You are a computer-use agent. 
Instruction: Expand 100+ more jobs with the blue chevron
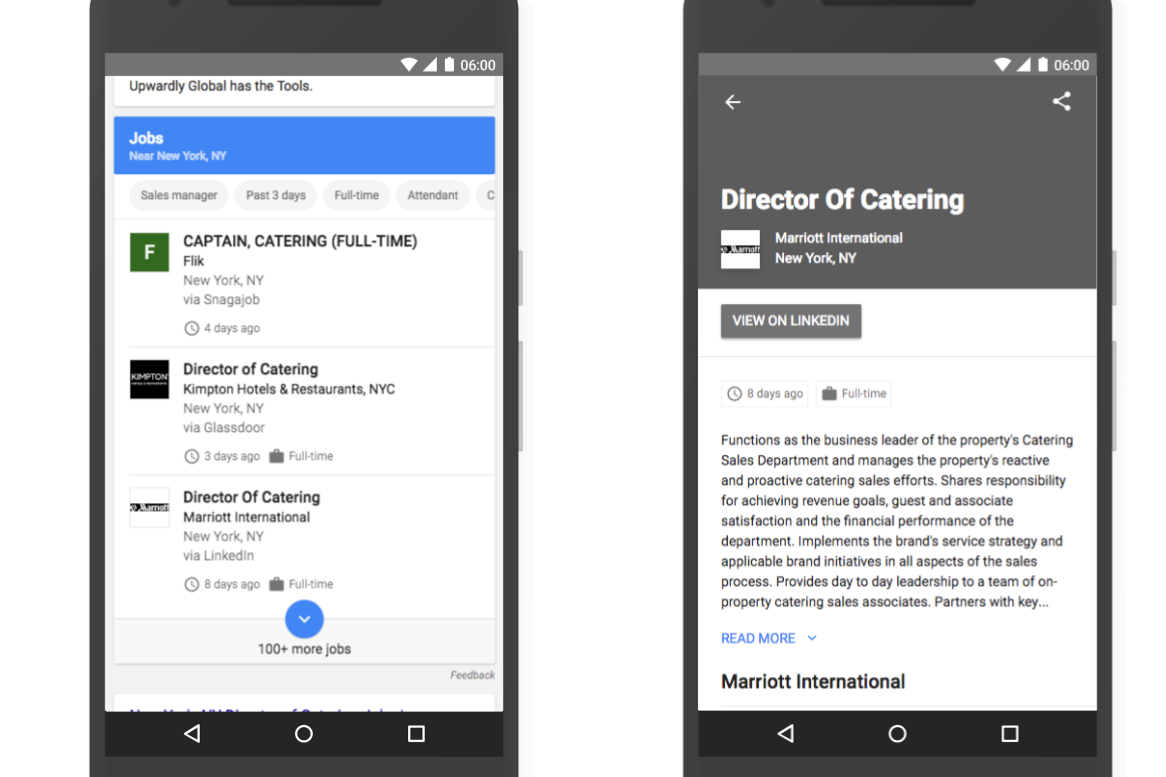pos(304,619)
